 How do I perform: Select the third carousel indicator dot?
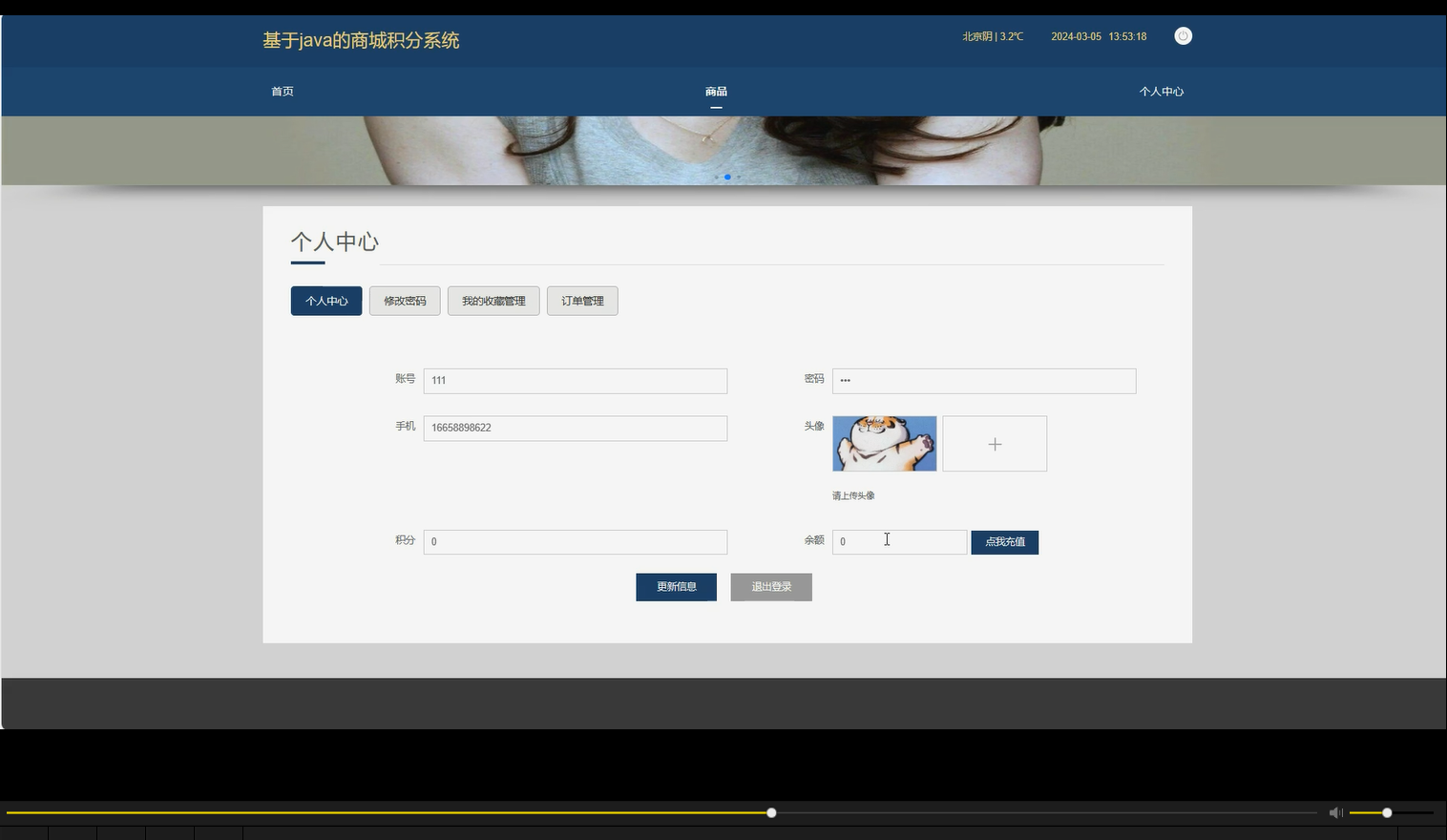[x=738, y=177]
